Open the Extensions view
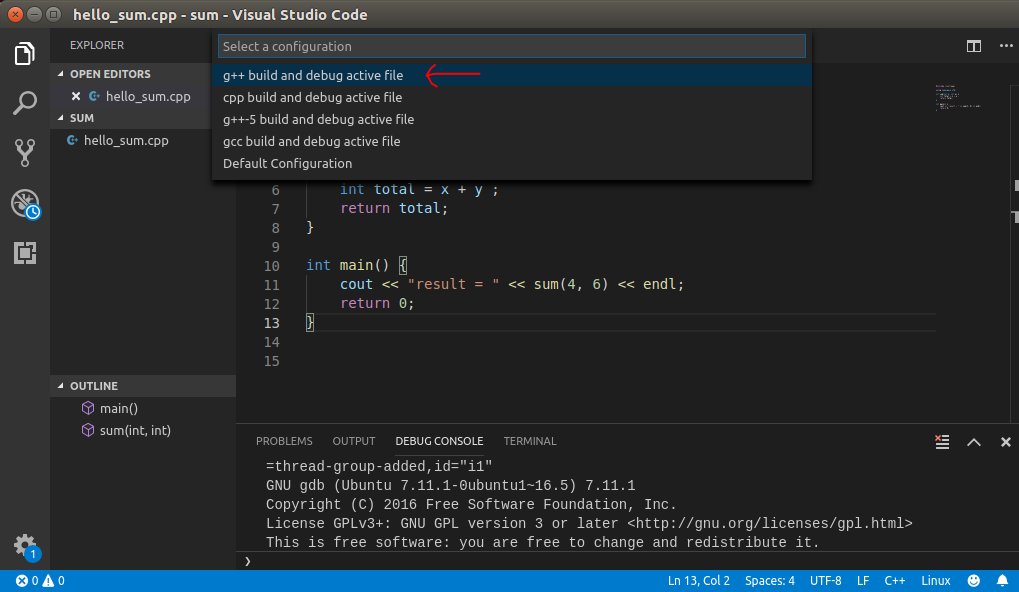Image resolution: width=1019 pixels, height=592 pixels. pyautogui.click(x=25, y=253)
